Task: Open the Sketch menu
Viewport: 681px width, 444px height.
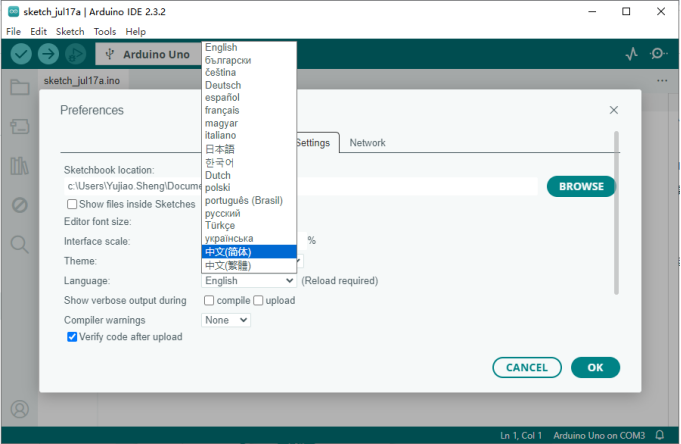Action: (x=70, y=32)
